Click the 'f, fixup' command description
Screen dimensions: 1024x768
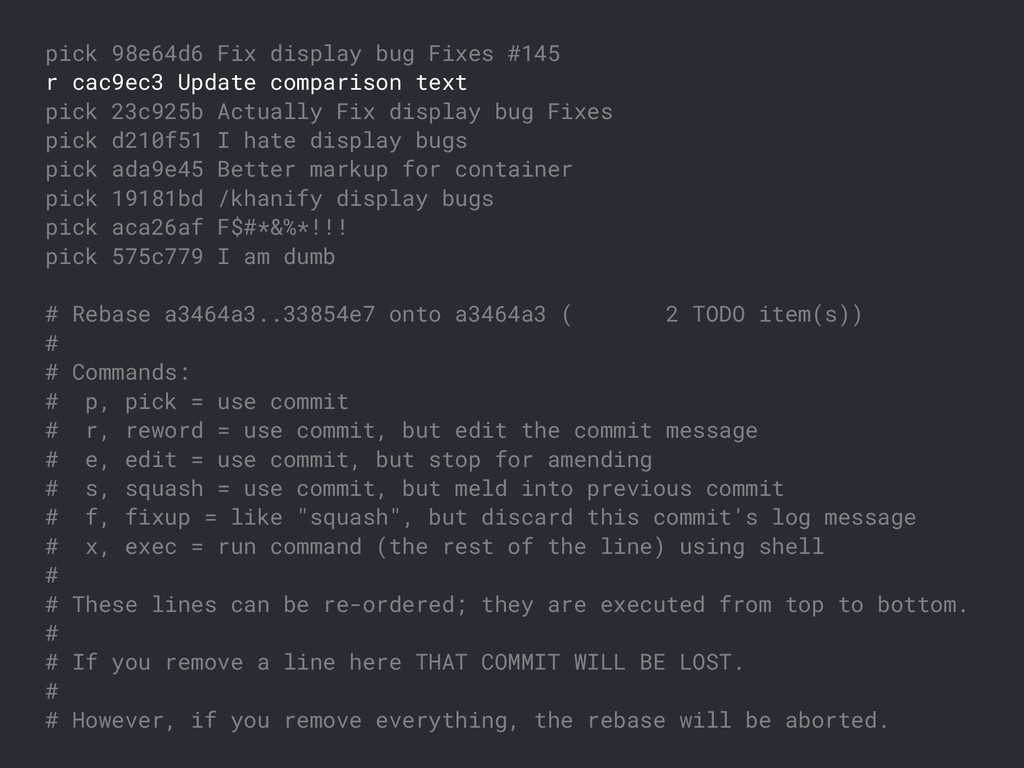500,517
